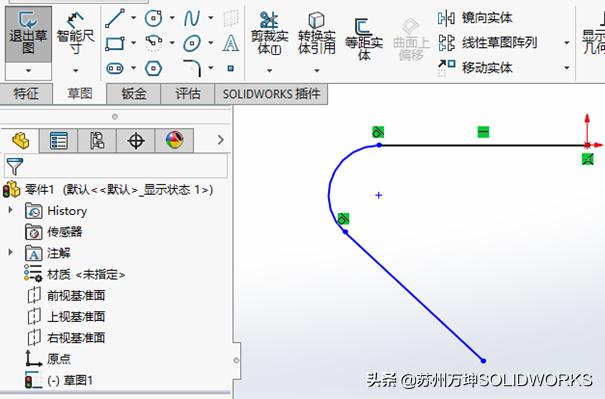
Task: Select 零件1 root in feature tree
Action: (x=108, y=190)
